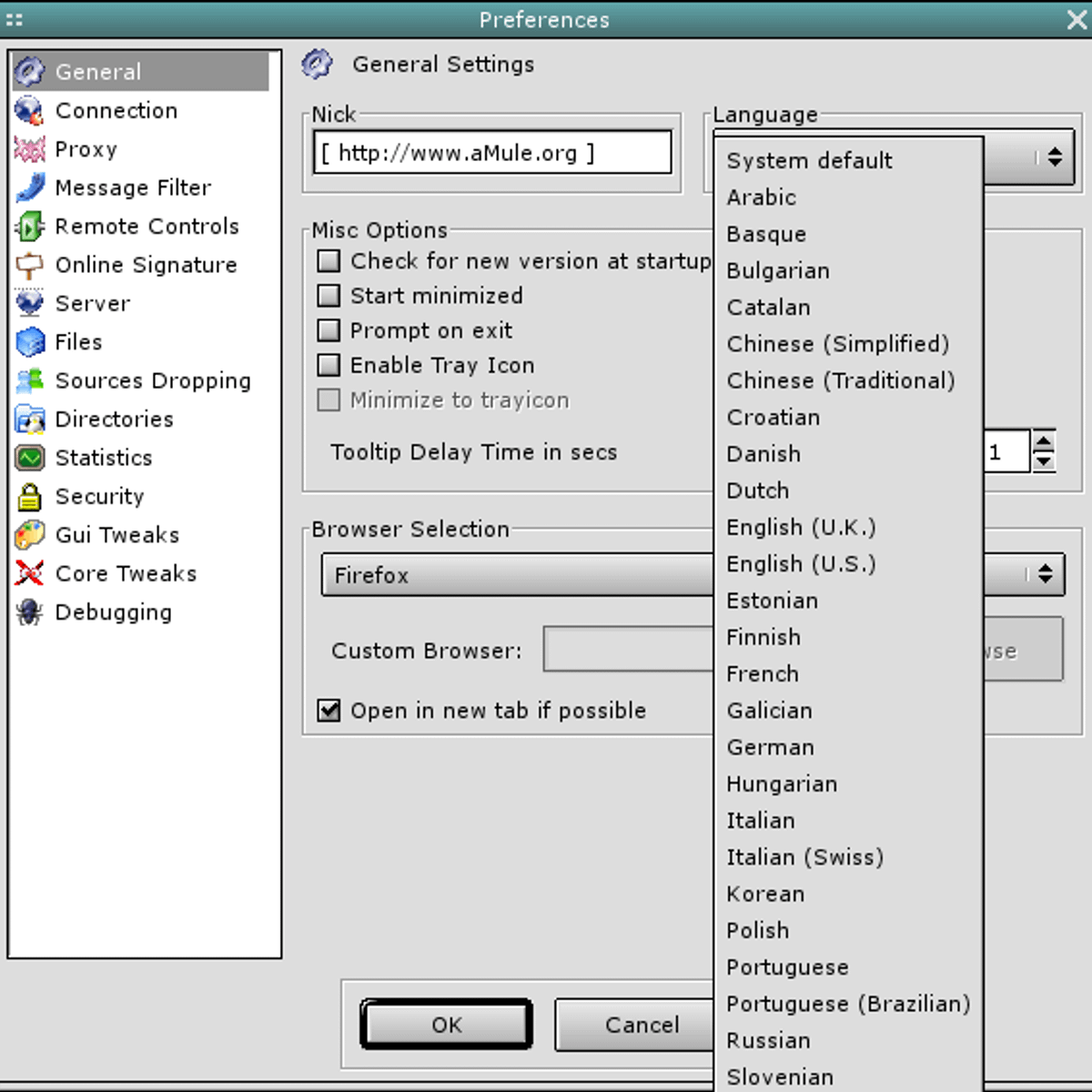Toggle the Start minimized checkbox

pos(329,296)
